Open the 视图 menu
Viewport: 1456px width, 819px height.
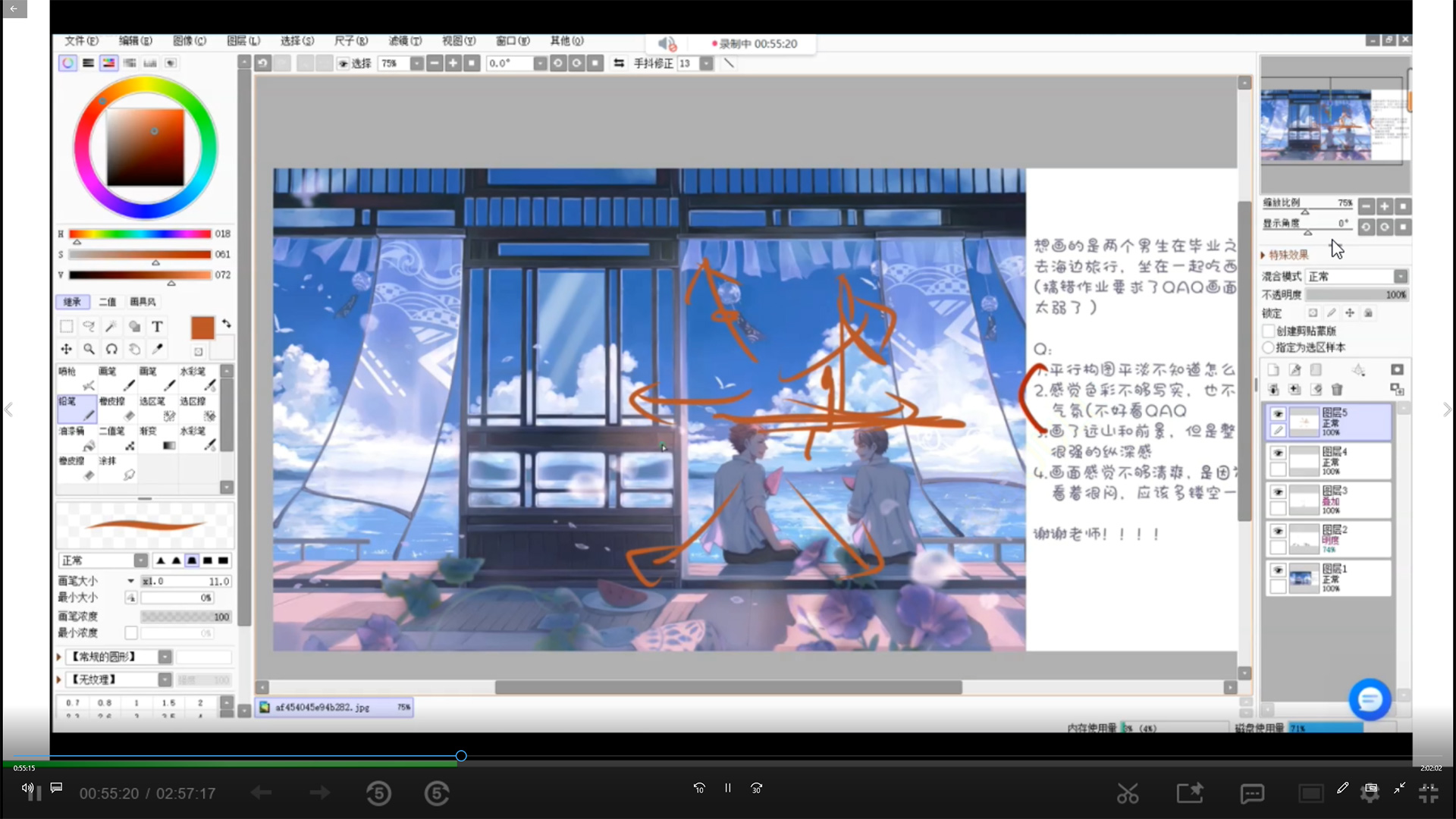point(459,41)
